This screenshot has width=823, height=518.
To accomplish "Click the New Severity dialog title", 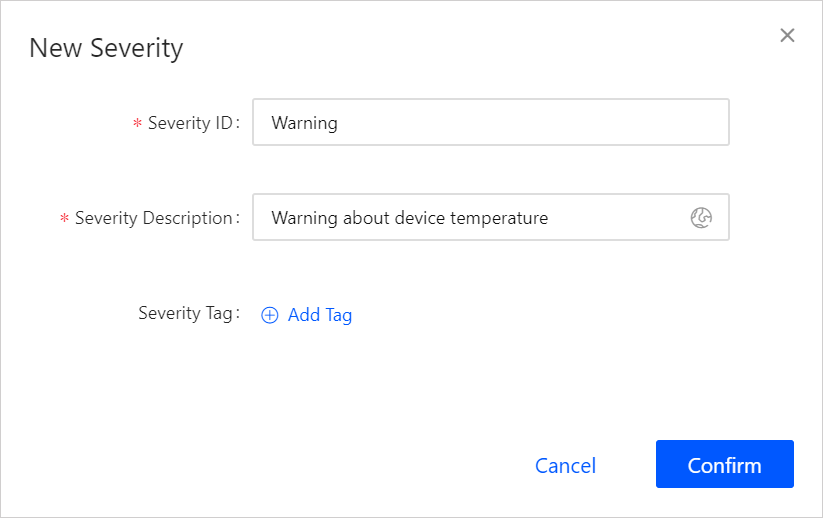I will [x=106, y=47].
